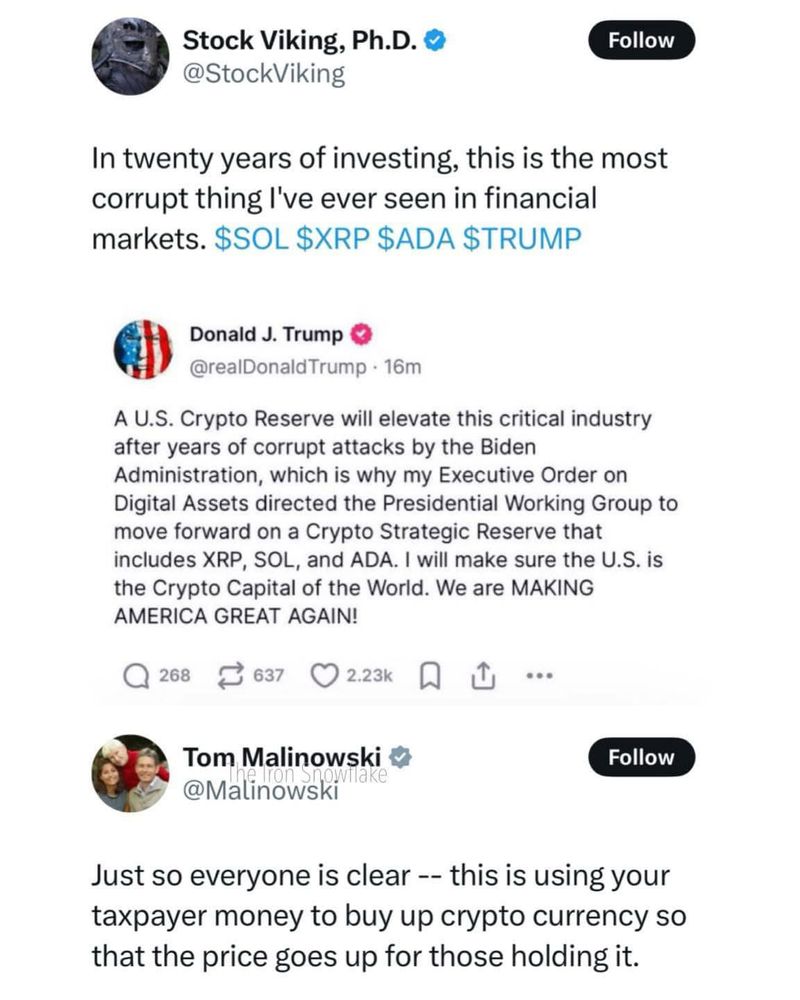
Task: Open Tom Malinowski's profile photo
Action: point(131,774)
